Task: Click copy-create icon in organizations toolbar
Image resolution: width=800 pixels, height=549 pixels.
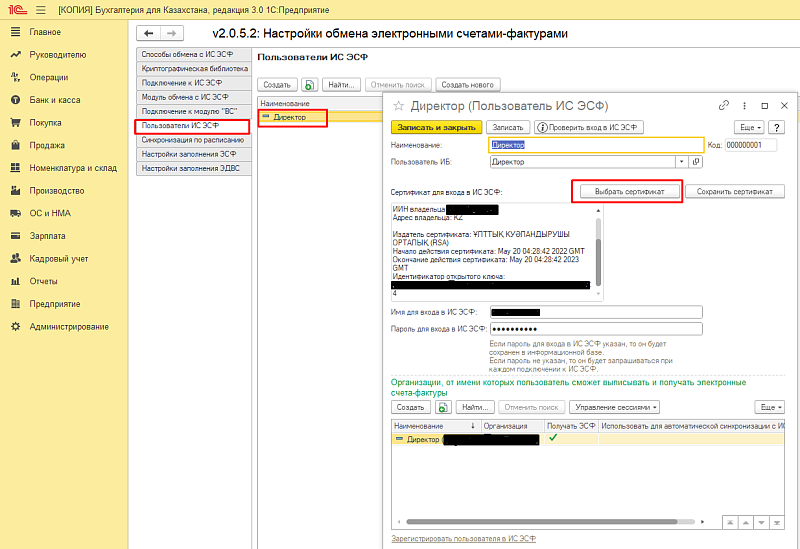Action: [x=441, y=407]
